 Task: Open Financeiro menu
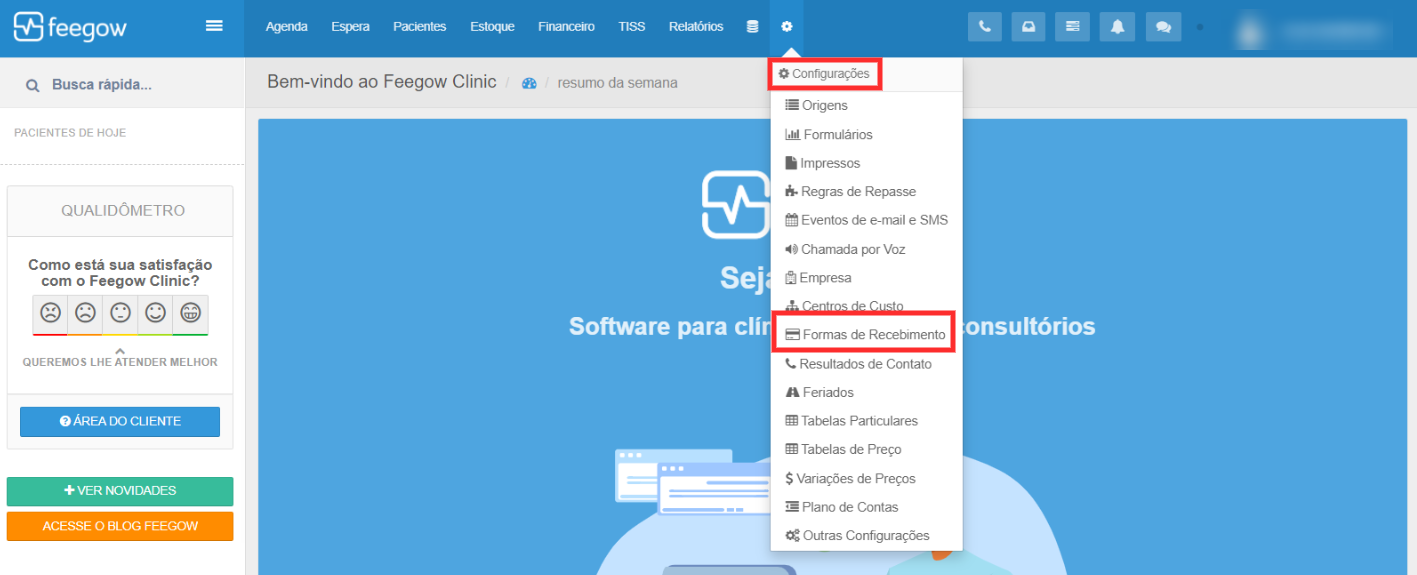coord(566,27)
